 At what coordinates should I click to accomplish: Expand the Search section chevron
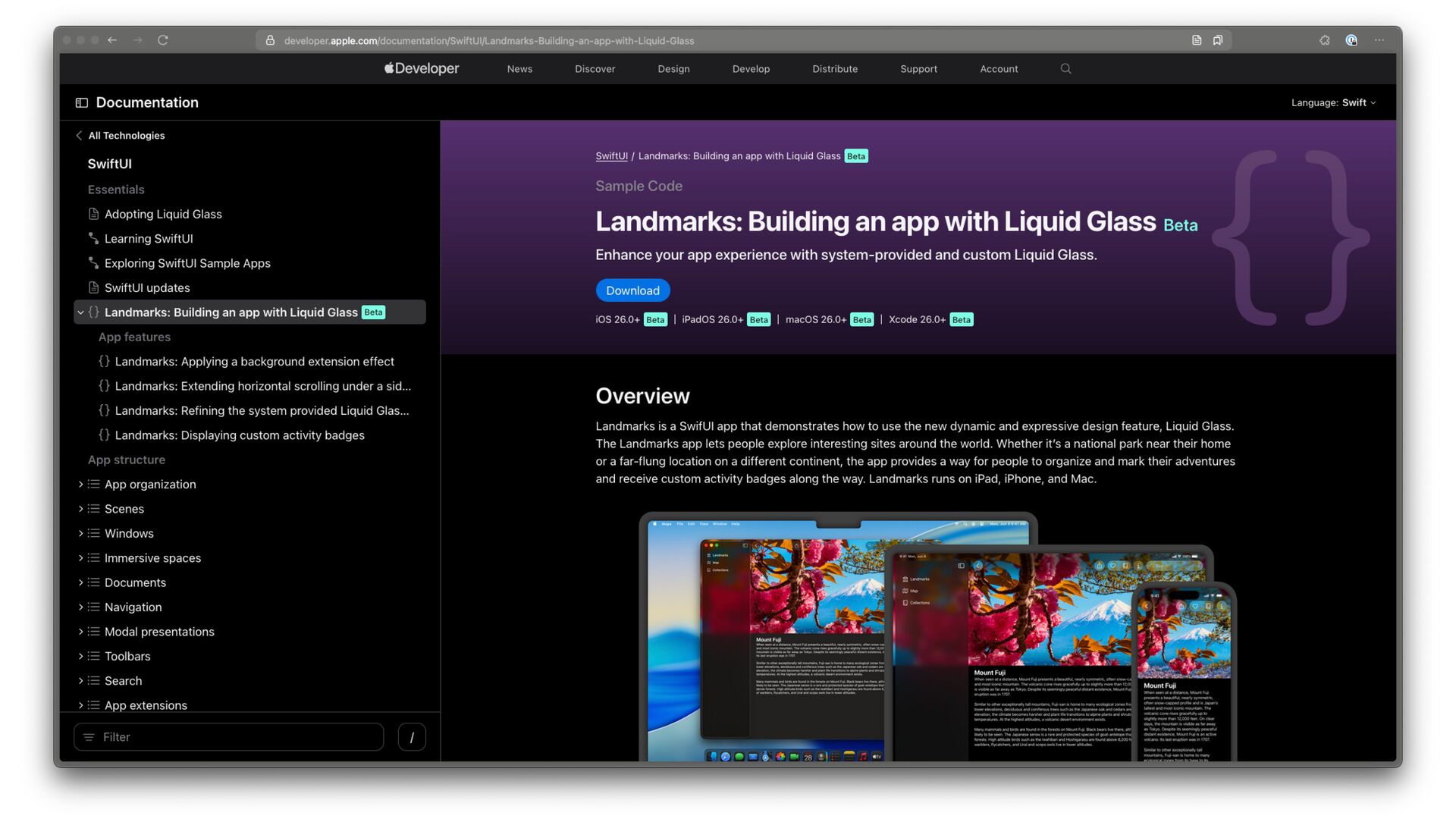[80, 680]
